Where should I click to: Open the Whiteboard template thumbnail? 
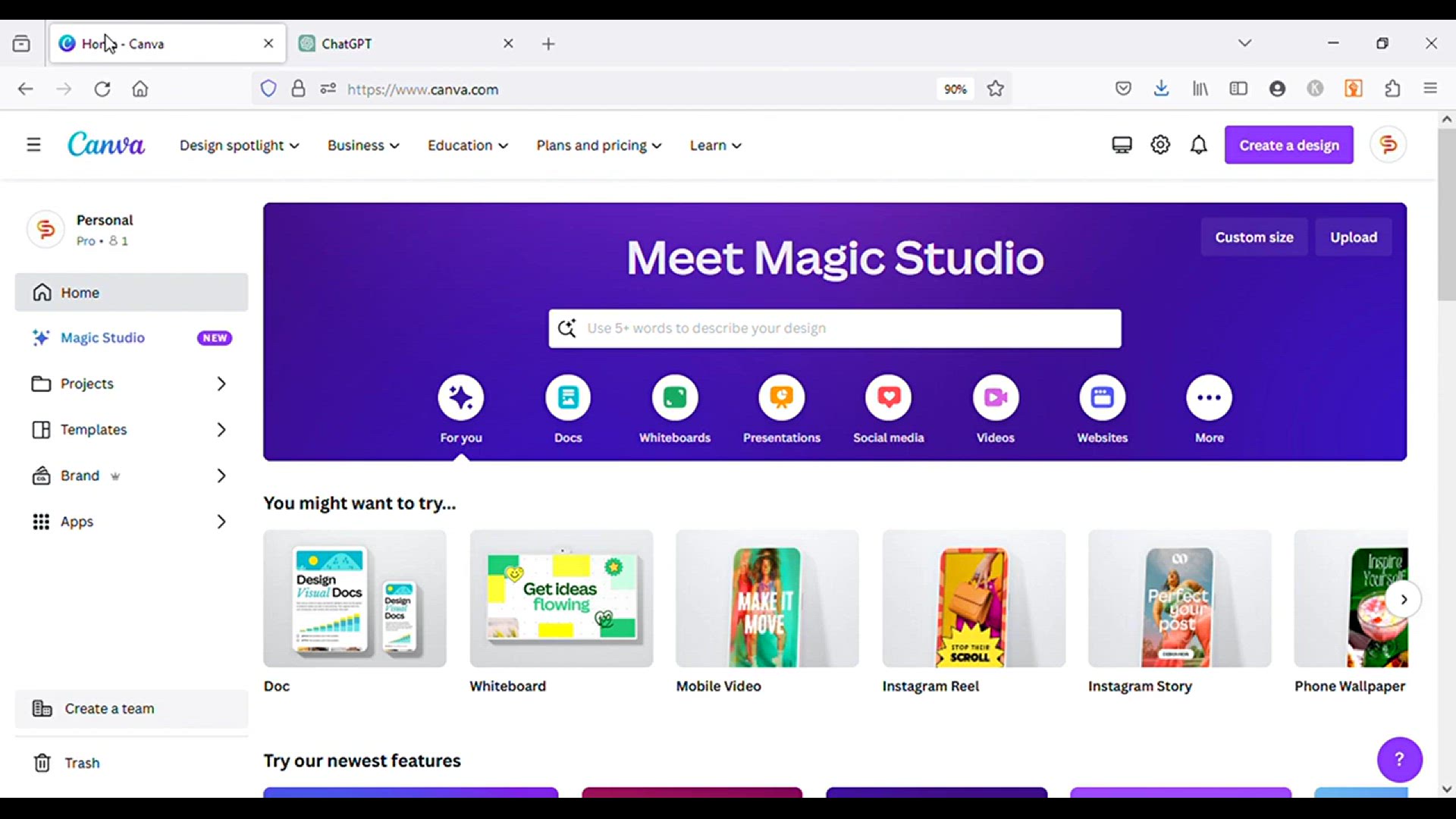coord(561,599)
